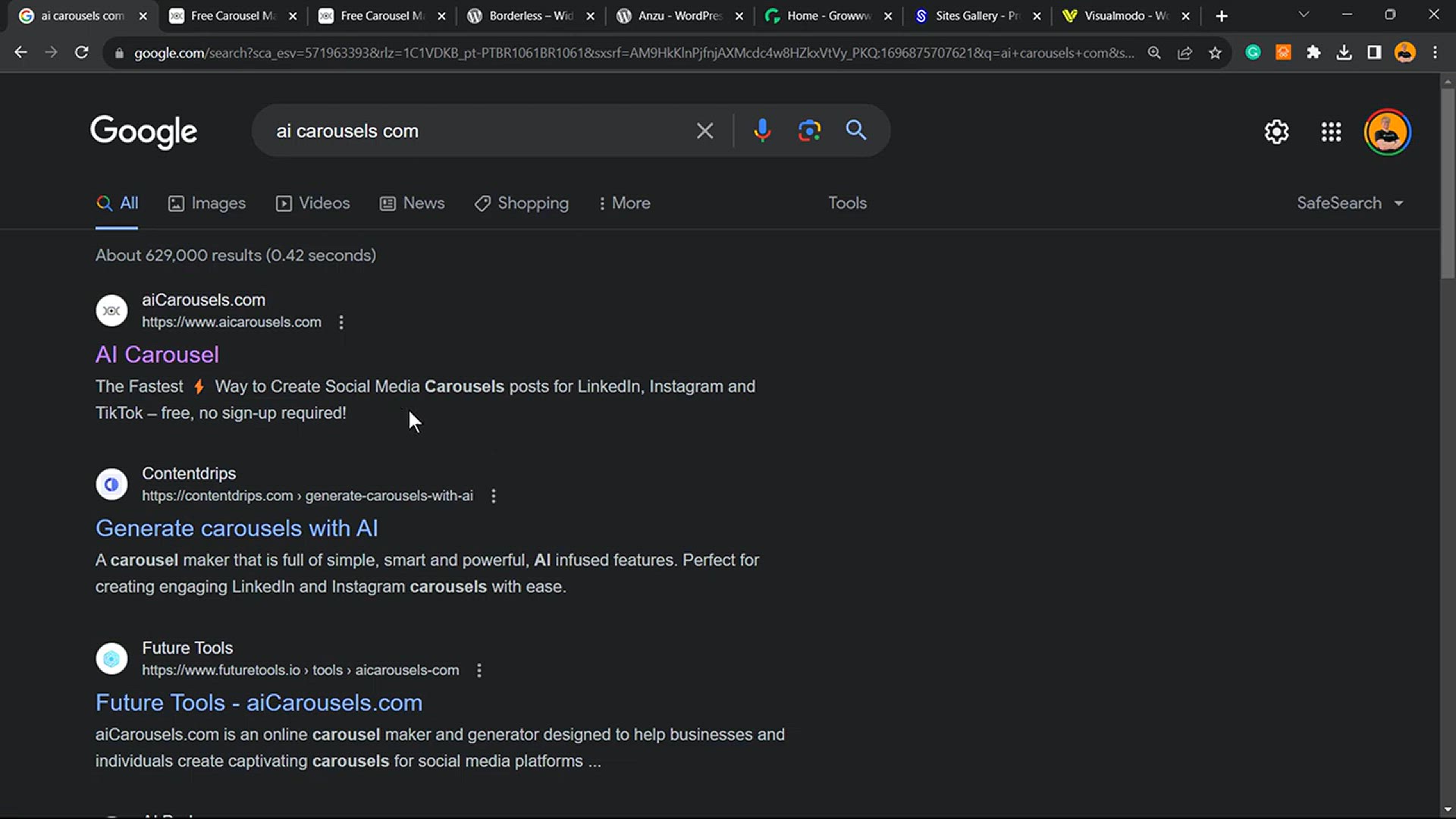The image size is (1456, 819).
Task: Click the share page icon
Action: 1185,52
